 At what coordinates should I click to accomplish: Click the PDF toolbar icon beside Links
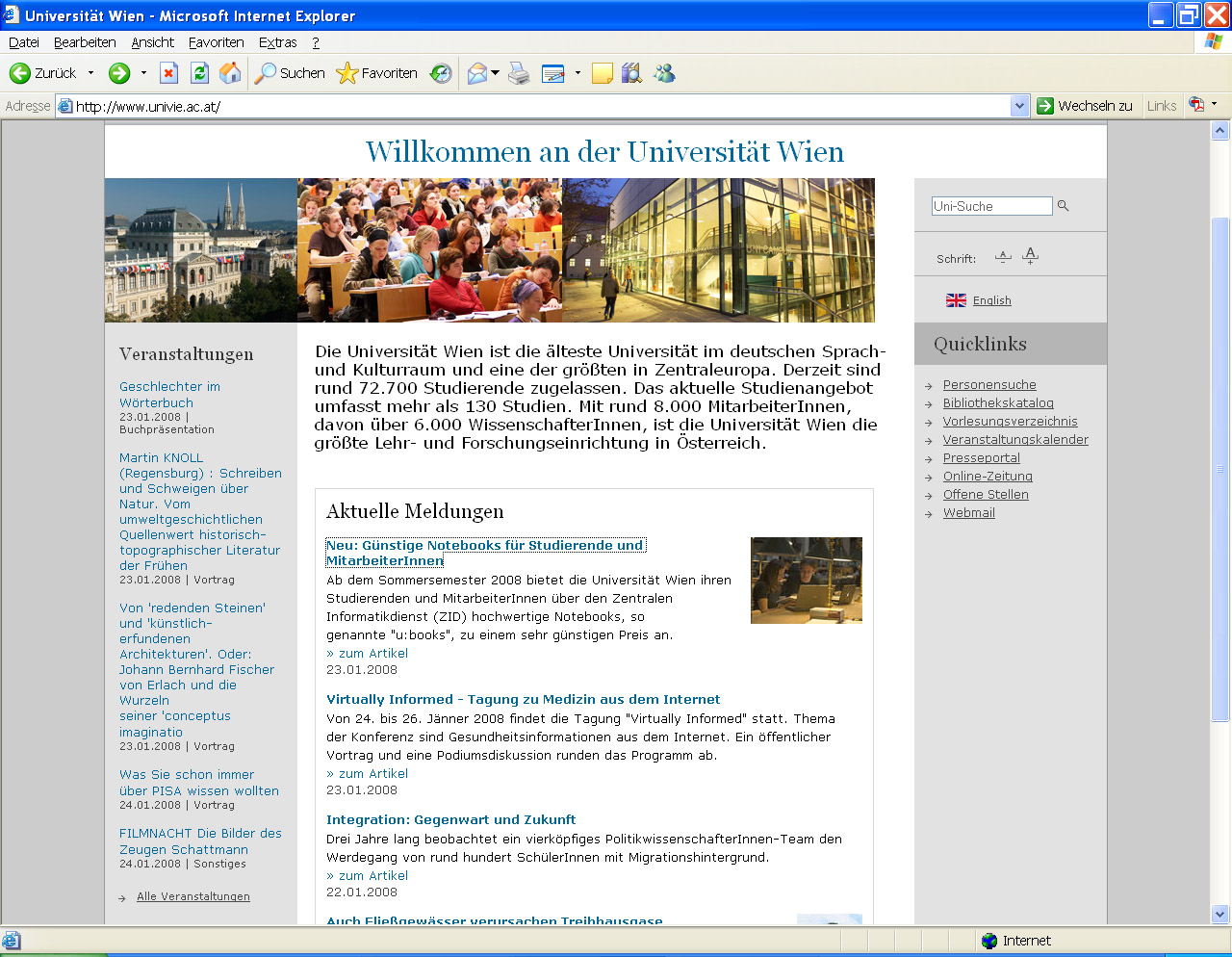click(x=1196, y=104)
